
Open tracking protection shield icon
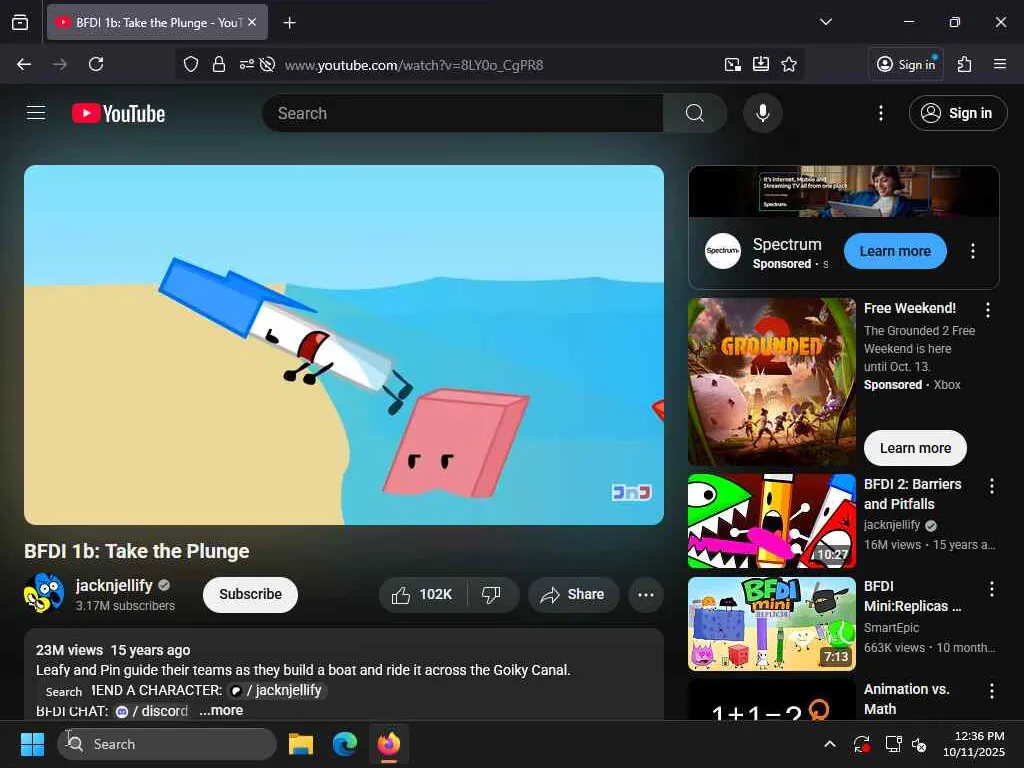pos(191,64)
